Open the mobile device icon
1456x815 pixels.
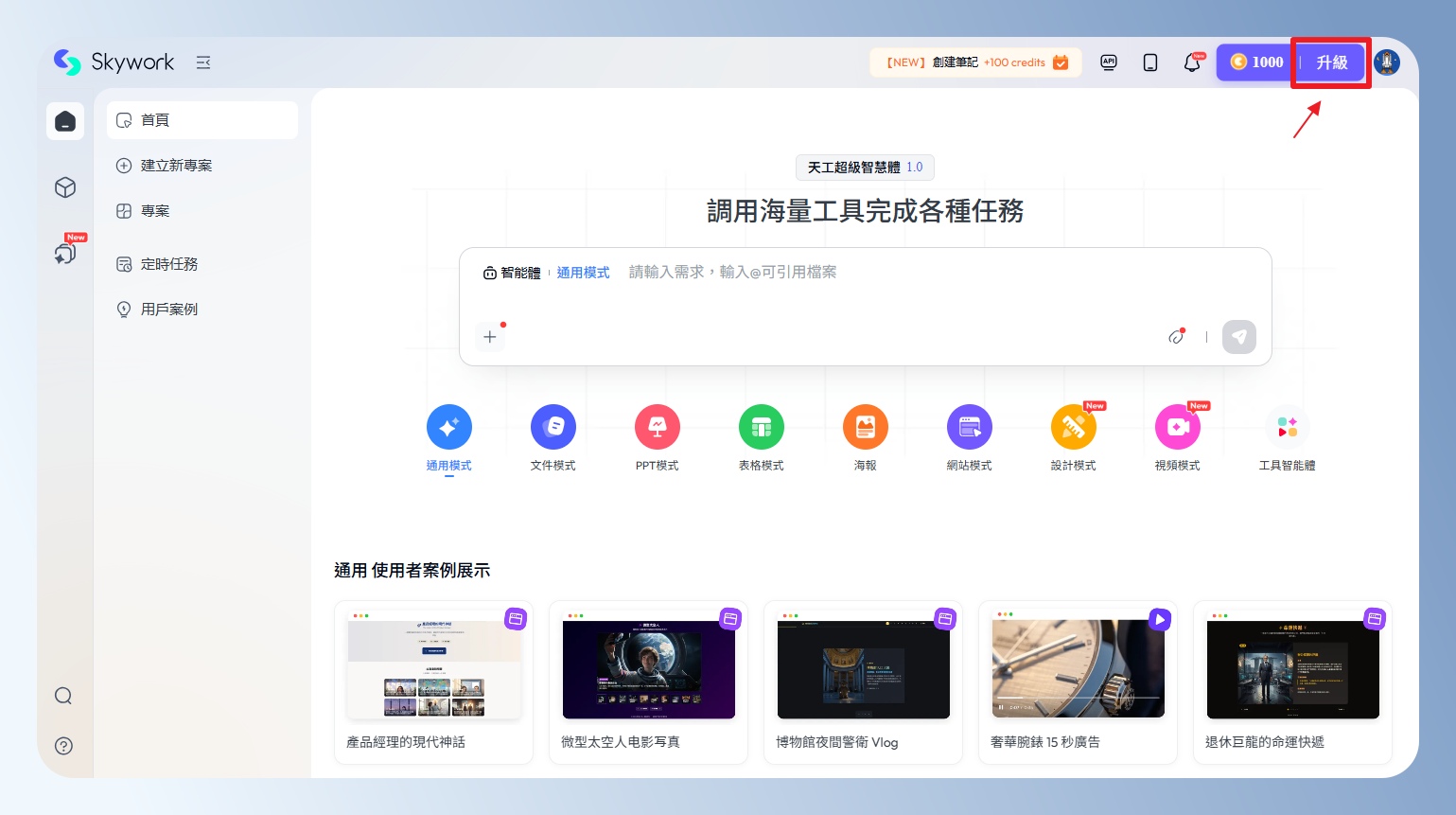point(1150,62)
